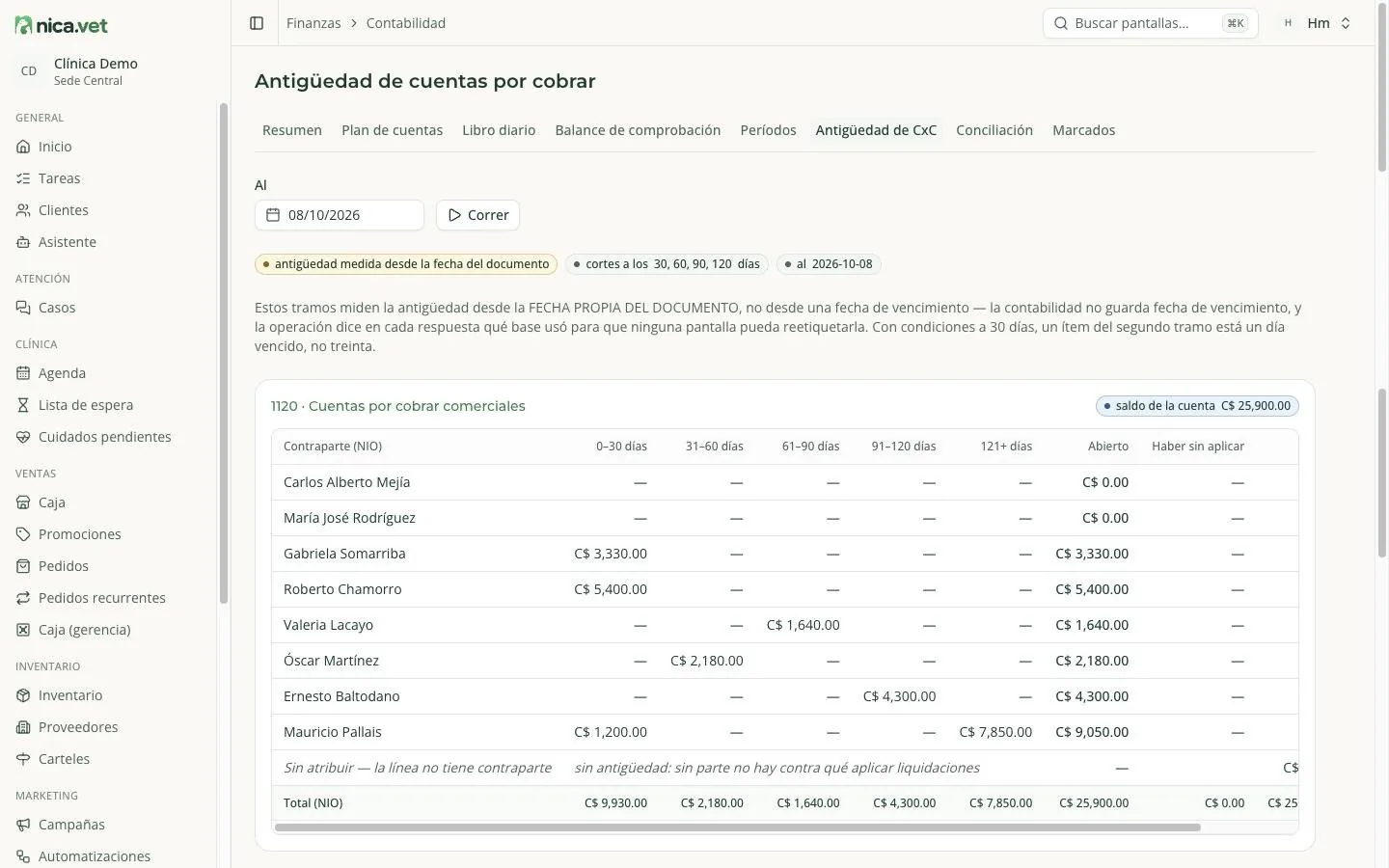The width and height of the screenshot is (1389, 868).
Task: Switch to the Plan de cuentas tab
Action: click(x=392, y=130)
